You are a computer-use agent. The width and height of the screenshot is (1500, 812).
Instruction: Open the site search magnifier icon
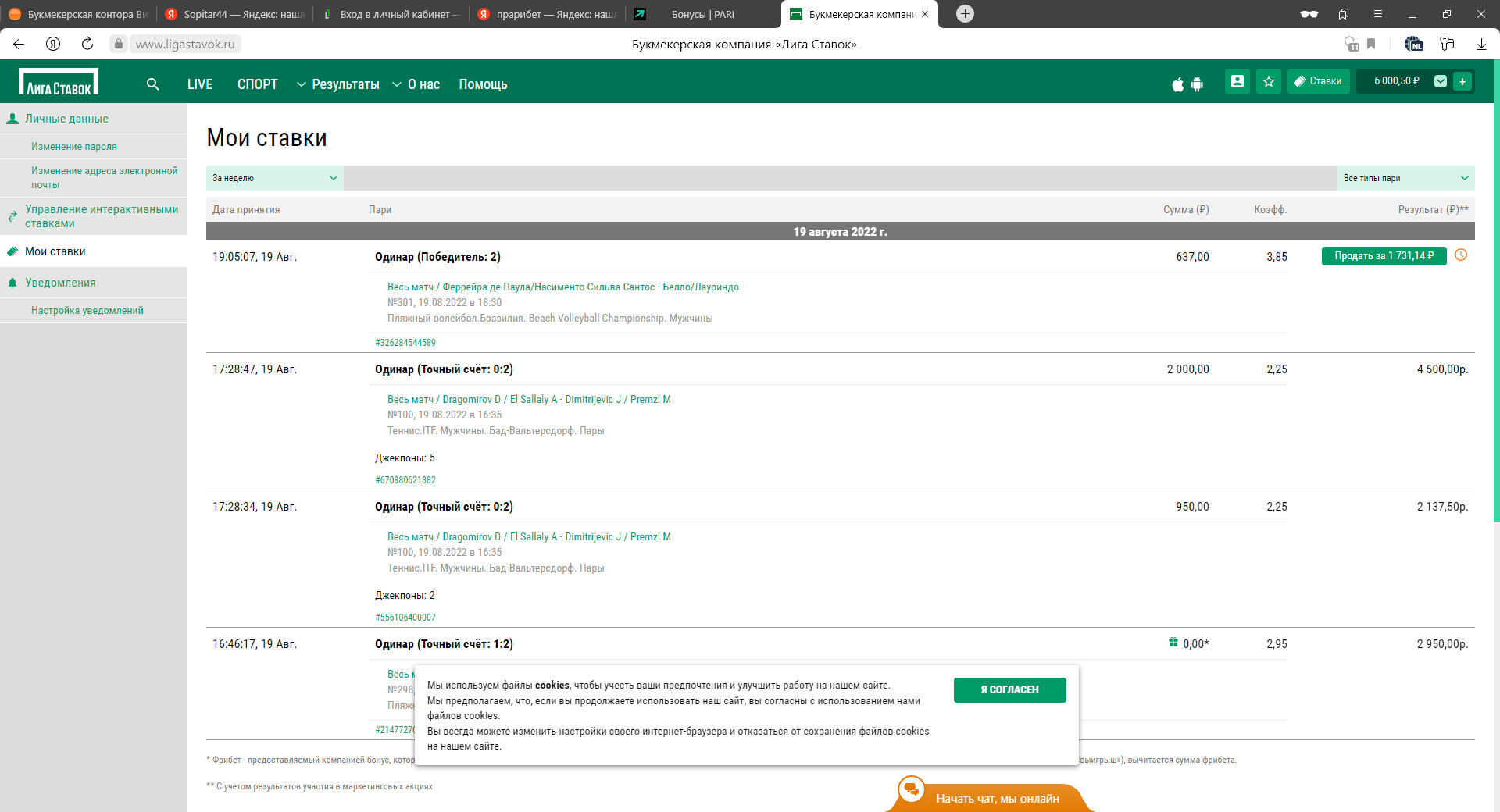153,84
